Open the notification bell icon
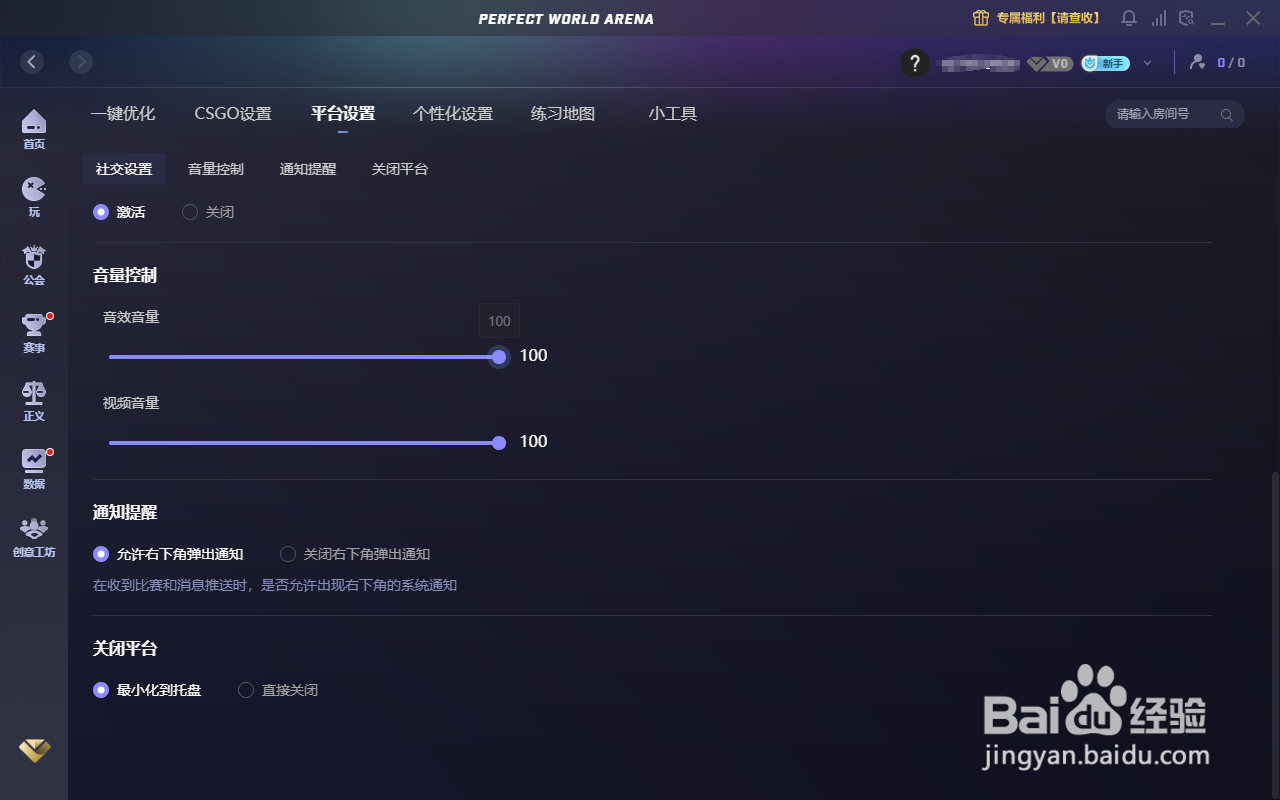The width and height of the screenshot is (1280, 800). pyautogui.click(x=1129, y=18)
